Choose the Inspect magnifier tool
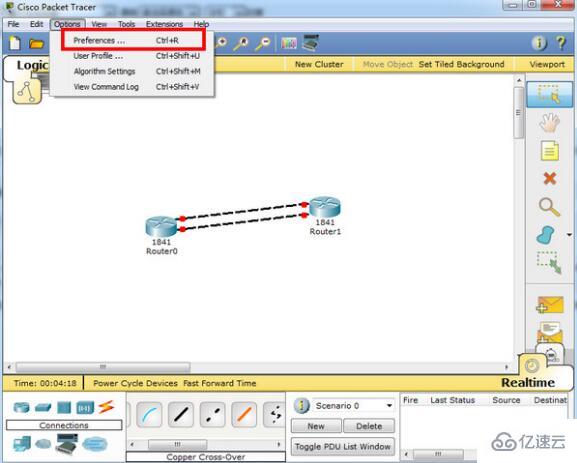The width and height of the screenshot is (577, 463). [549, 207]
